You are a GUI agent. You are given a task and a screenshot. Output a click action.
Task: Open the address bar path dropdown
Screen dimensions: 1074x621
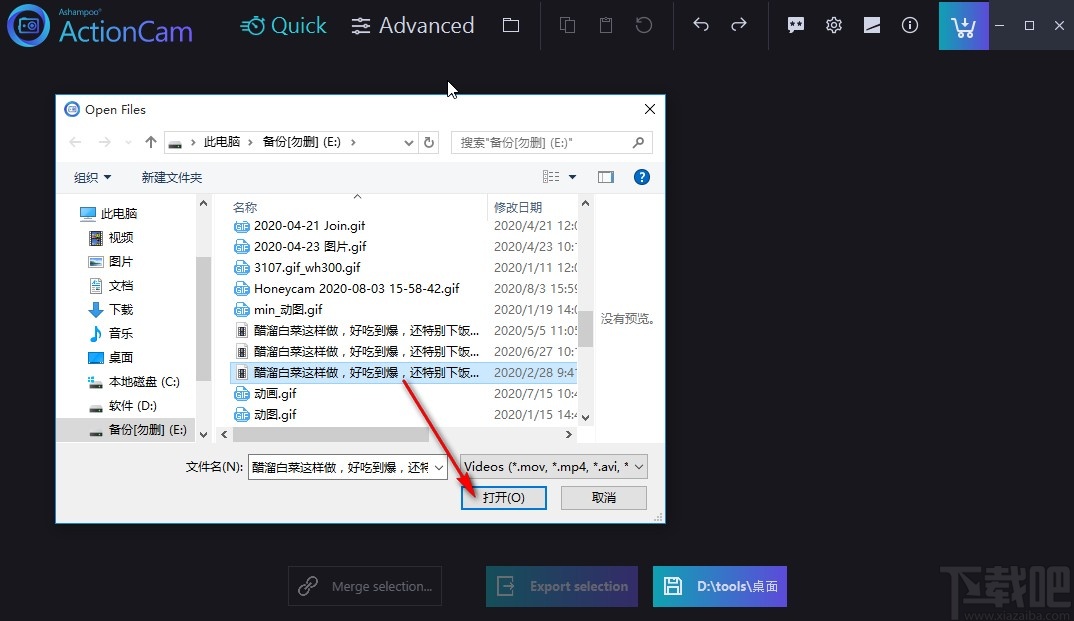408,142
